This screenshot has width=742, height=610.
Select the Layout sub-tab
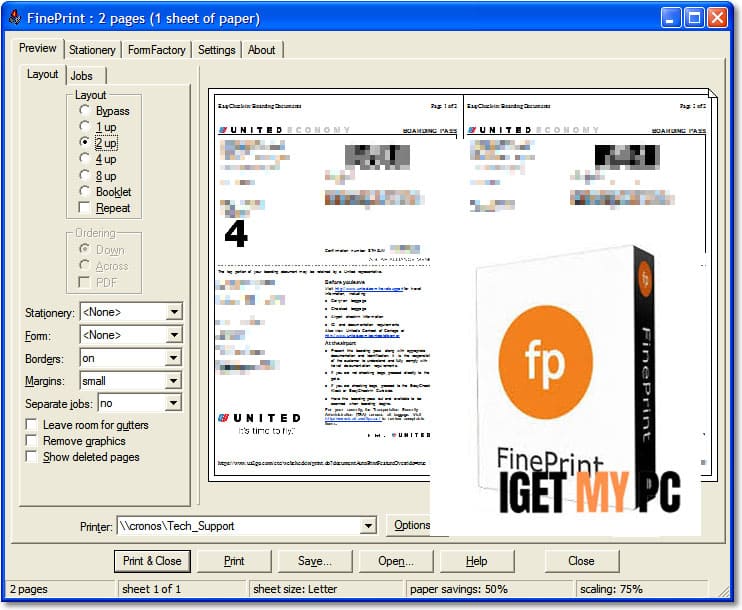pos(42,74)
